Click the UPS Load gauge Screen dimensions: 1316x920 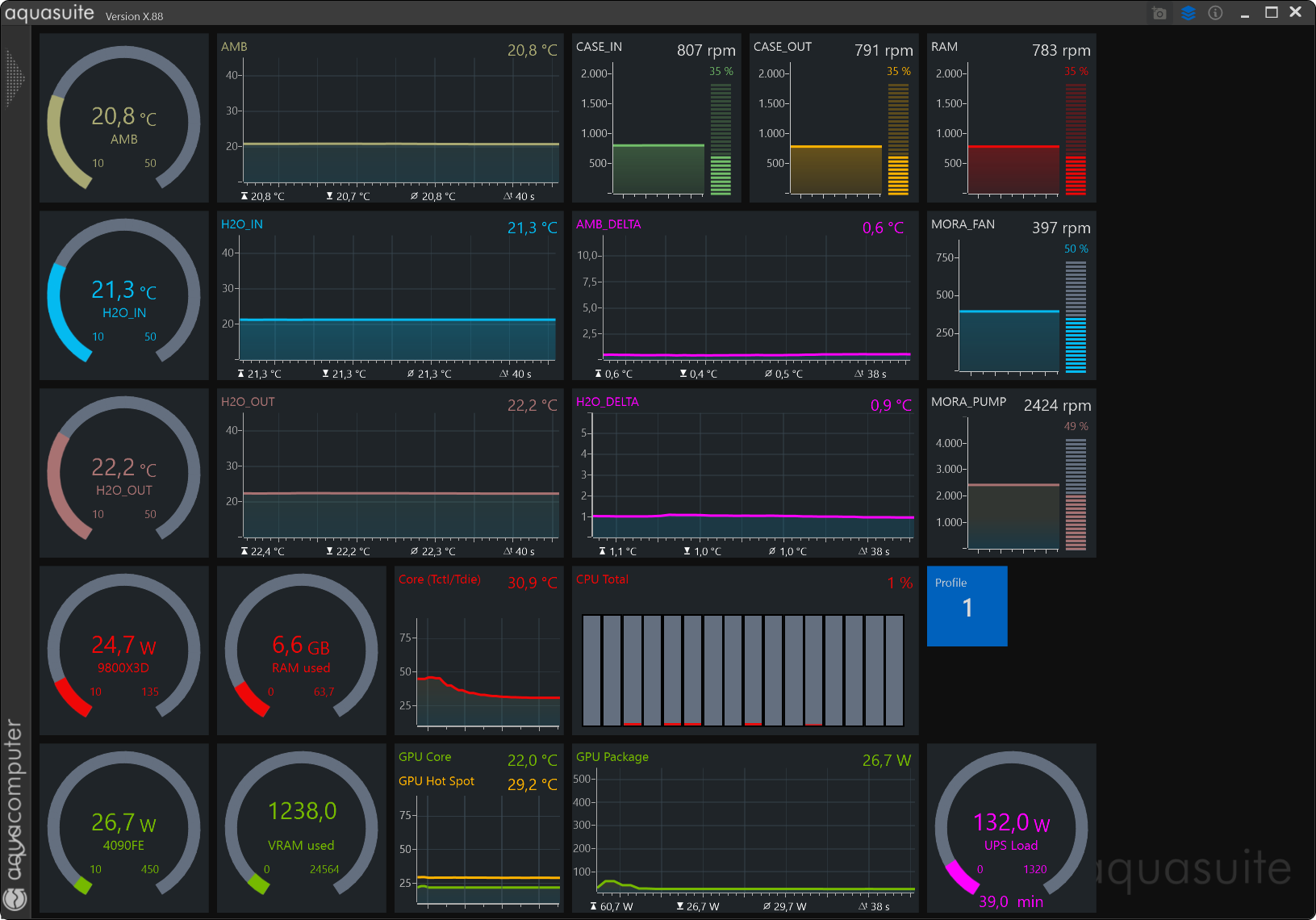1011,828
